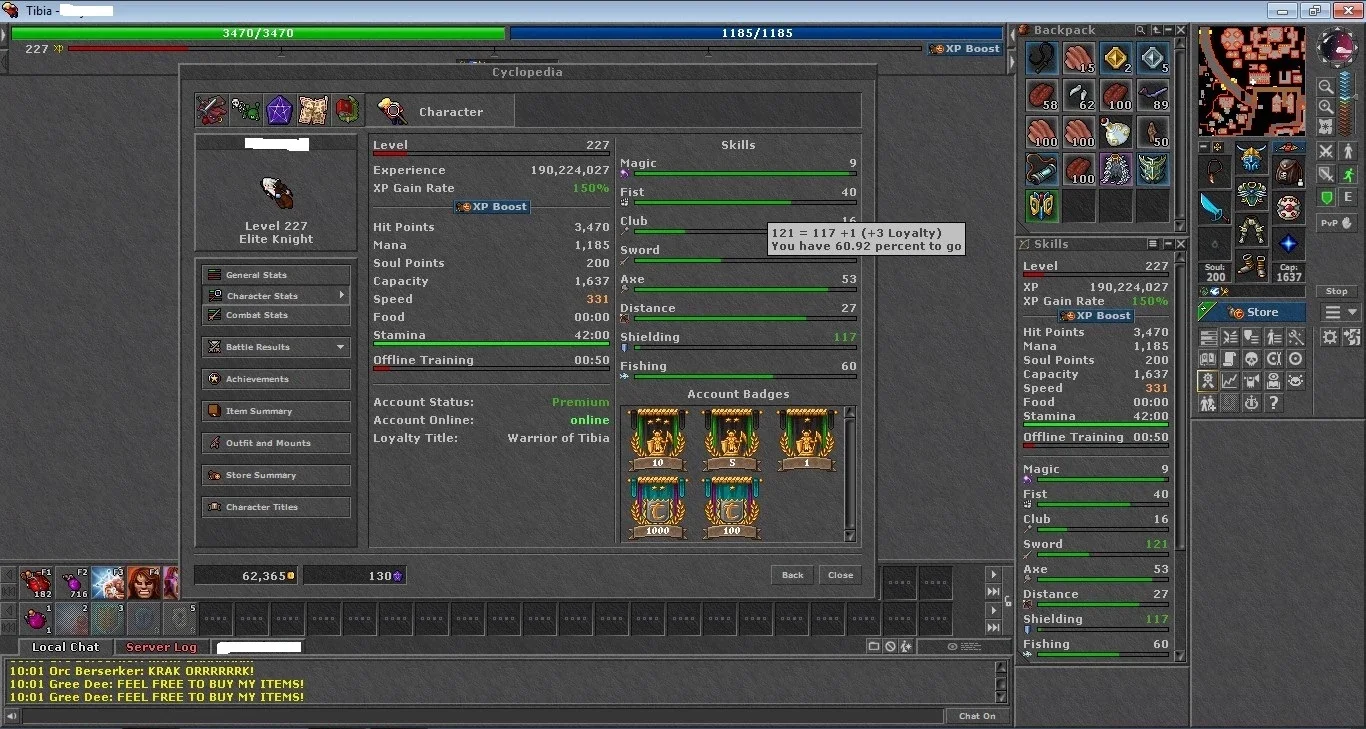Switch to the Server Log tab
This screenshot has height=729, width=1366.
click(161, 647)
